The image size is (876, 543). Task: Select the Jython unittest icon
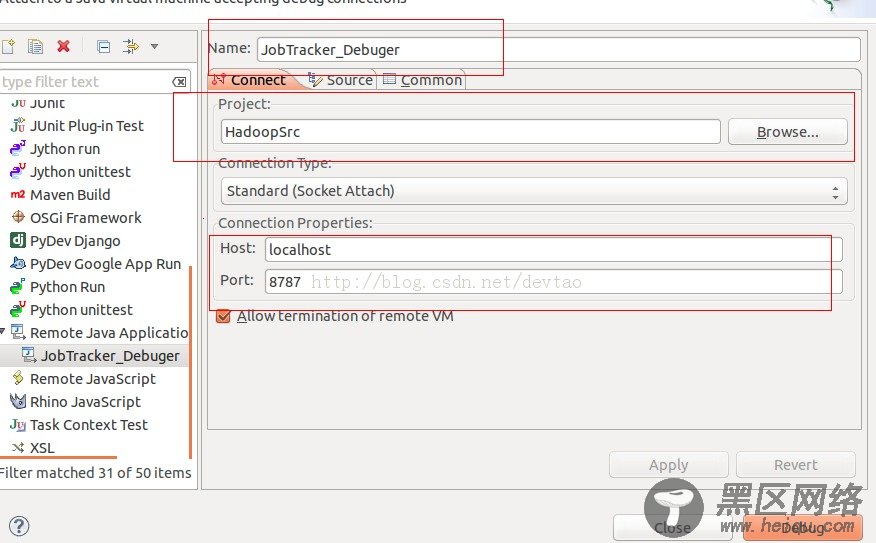pyautogui.click(x=18, y=171)
